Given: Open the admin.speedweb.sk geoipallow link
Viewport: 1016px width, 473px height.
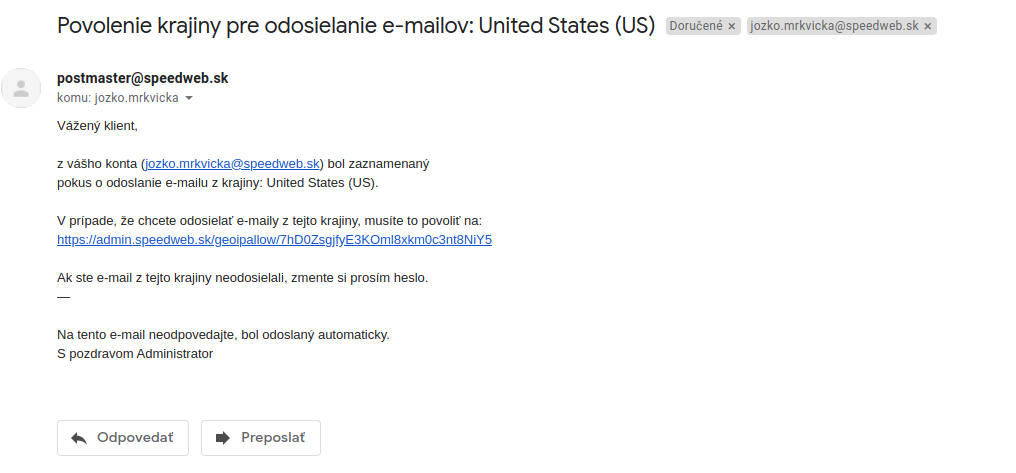Looking at the screenshot, I should [274, 240].
